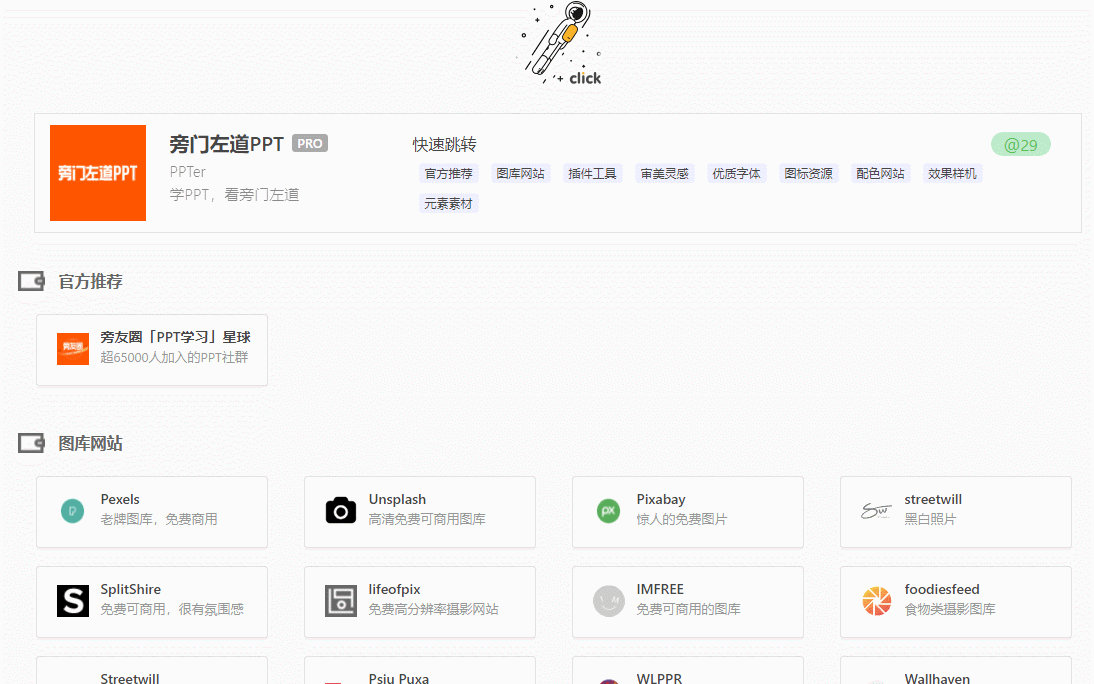This screenshot has height=684, width=1094.
Task: Click the Unsplash camera icon
Action: point(340,511)
